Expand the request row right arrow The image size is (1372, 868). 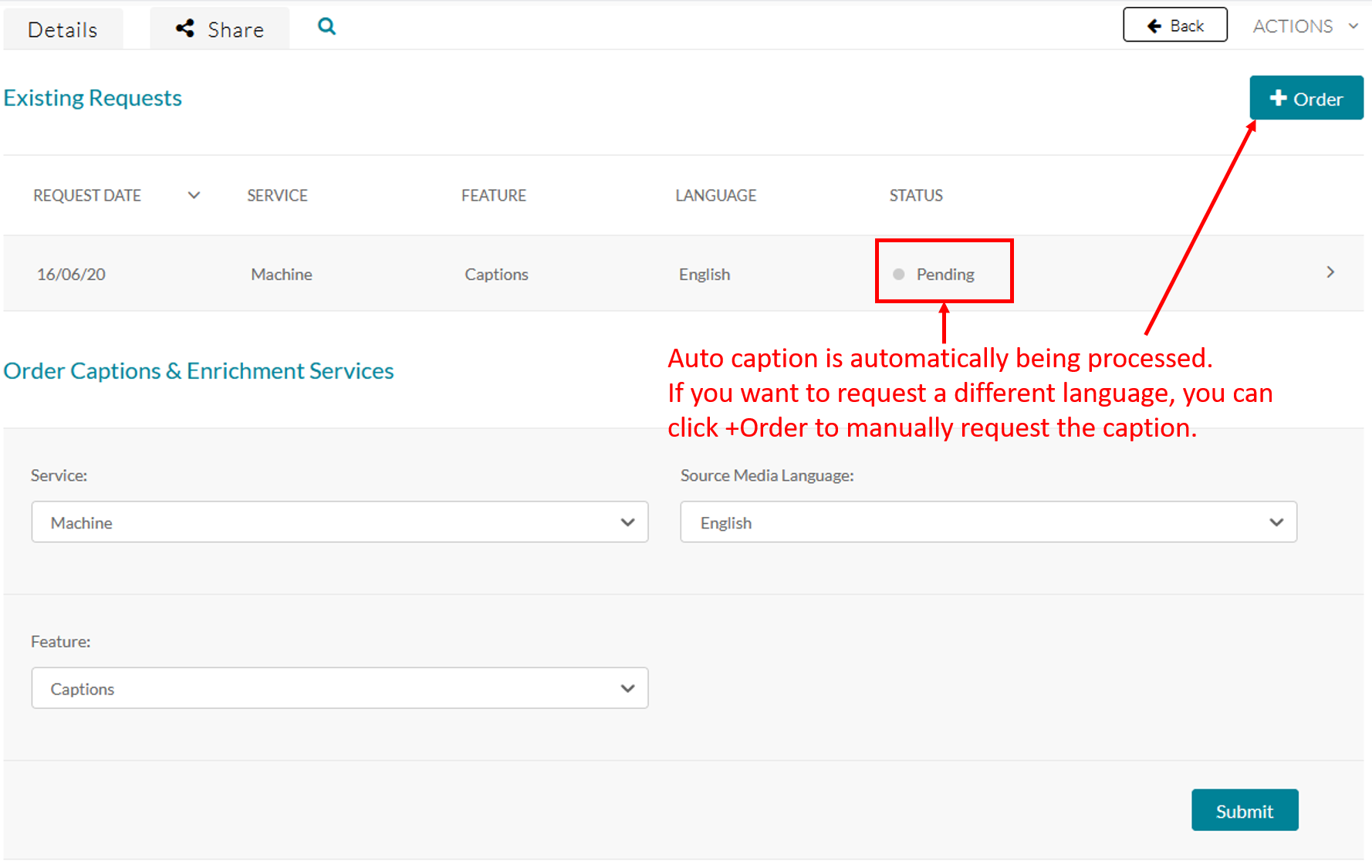tap(1330, 272)
